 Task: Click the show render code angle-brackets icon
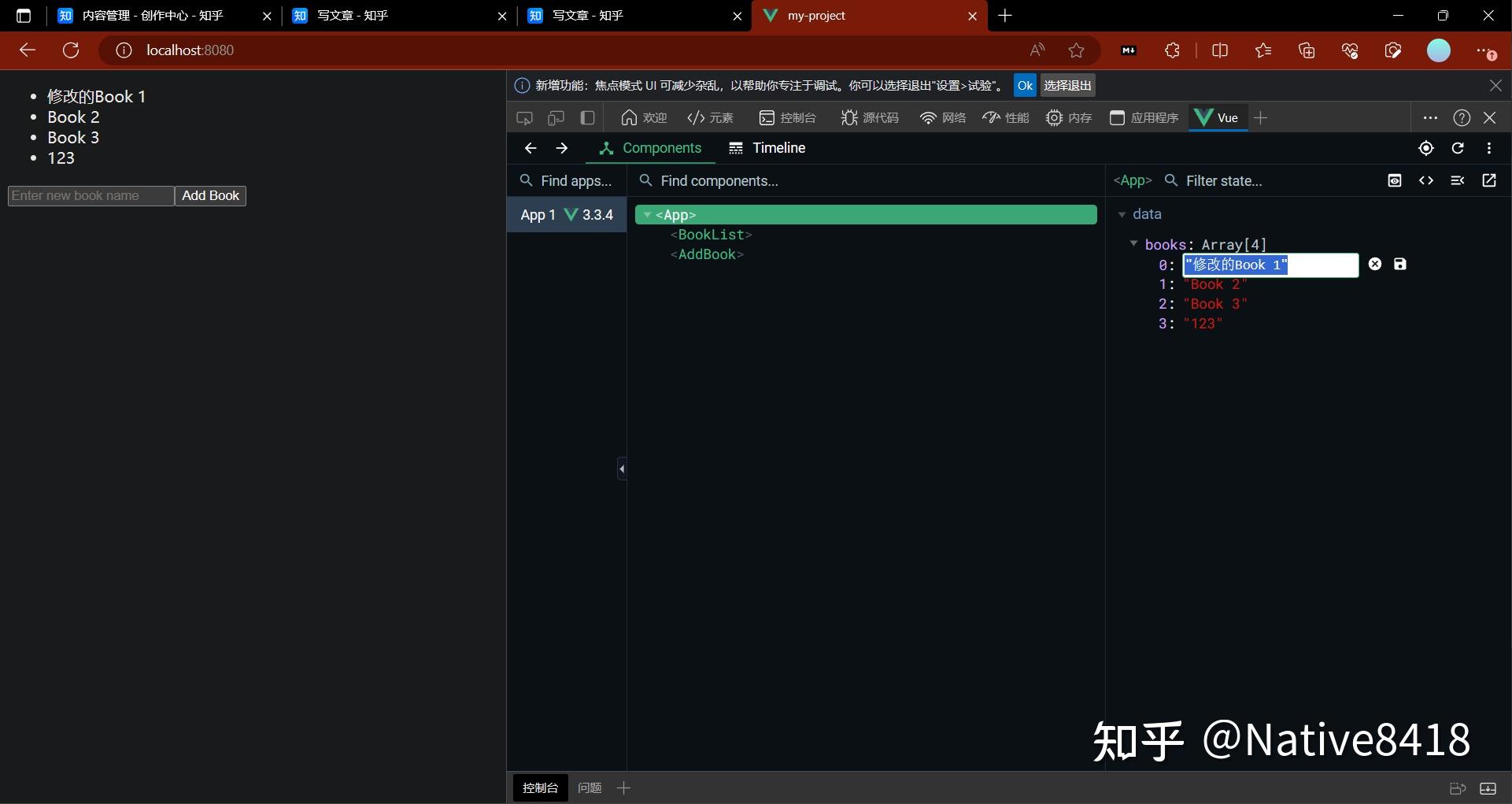pyautogui.click(x=1425, y=180)
